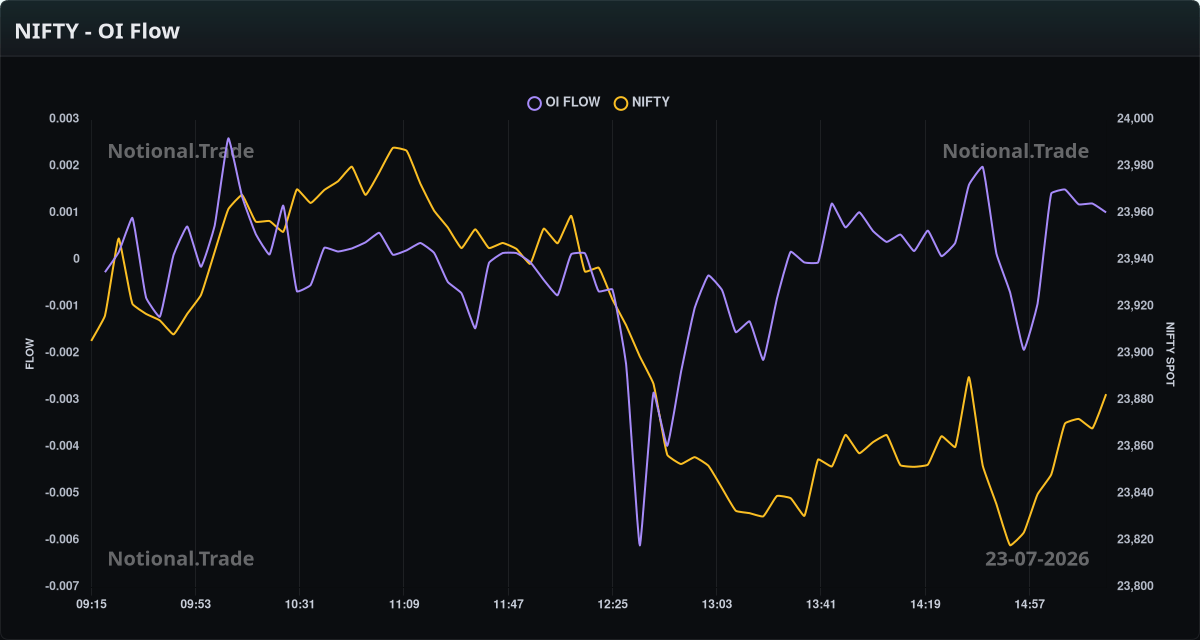Click the 23,840 spot axis value
The width and height of the screenshot is (1200, 640).
1135,493
